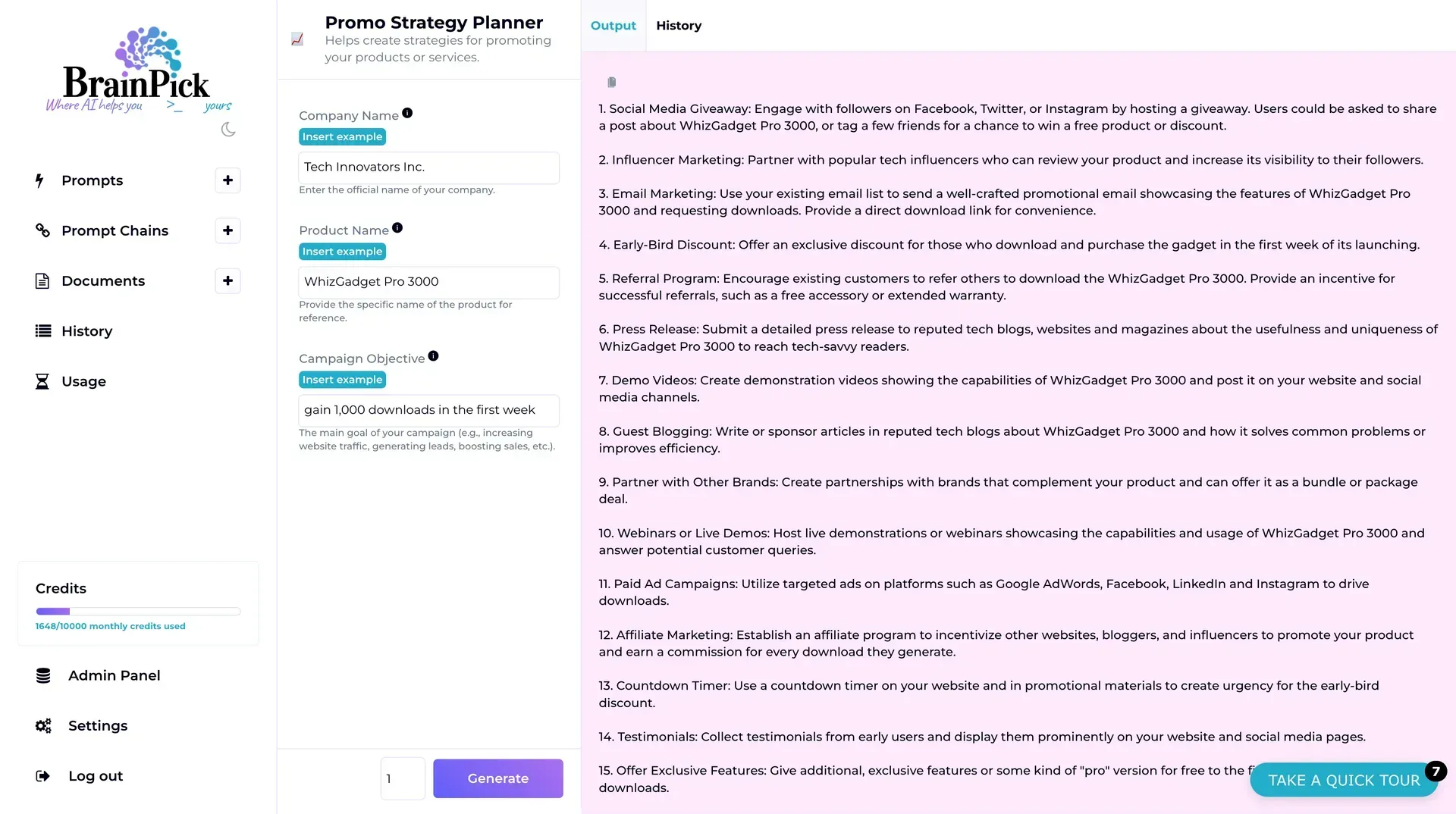Screen dimensions: 1456x814
Task: Create new document with plus button
Action: [x=227, y=281]
